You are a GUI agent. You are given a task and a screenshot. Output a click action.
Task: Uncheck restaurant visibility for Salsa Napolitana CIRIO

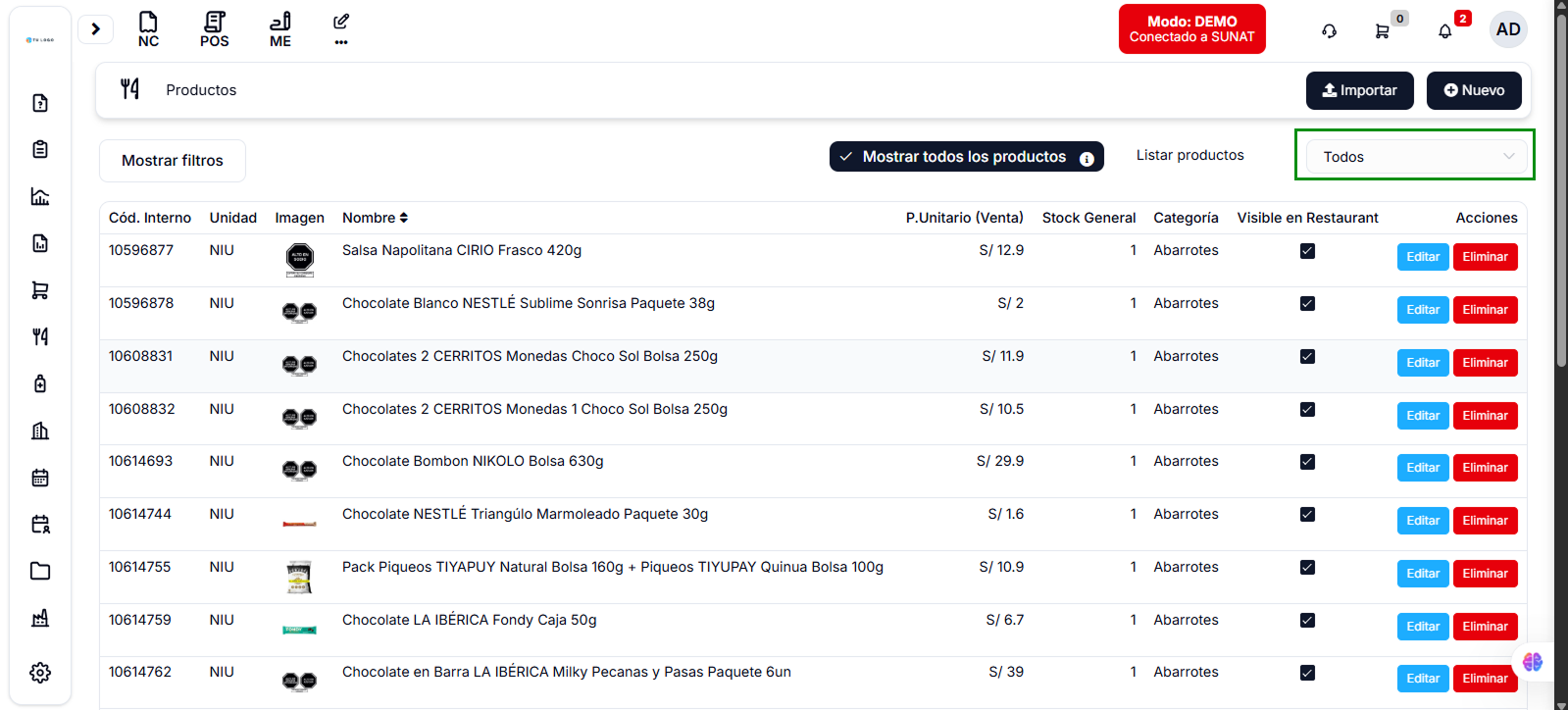coord(1307,251)
